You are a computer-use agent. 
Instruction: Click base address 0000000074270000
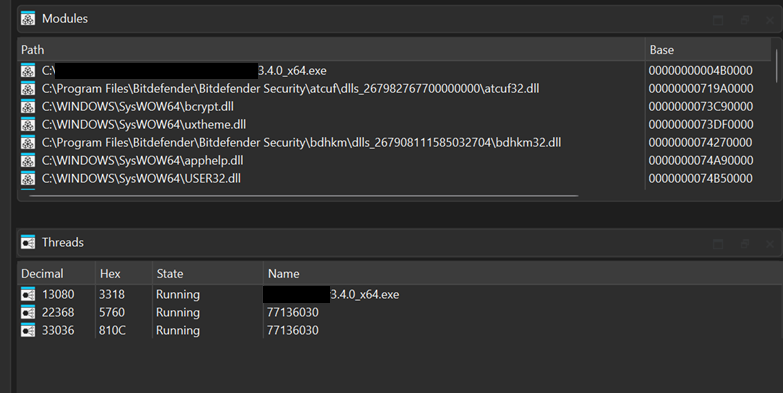700,142
